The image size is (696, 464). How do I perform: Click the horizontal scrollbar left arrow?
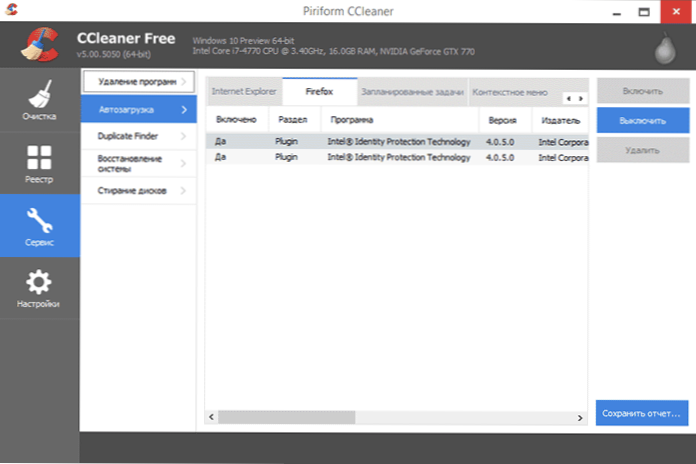pos(211,417)
